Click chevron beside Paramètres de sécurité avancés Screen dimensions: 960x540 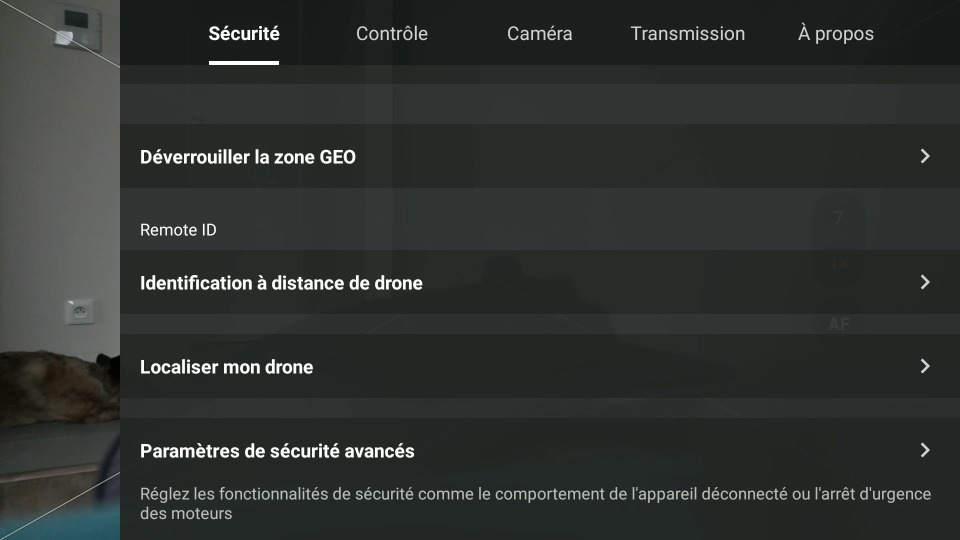pos(925,450)
